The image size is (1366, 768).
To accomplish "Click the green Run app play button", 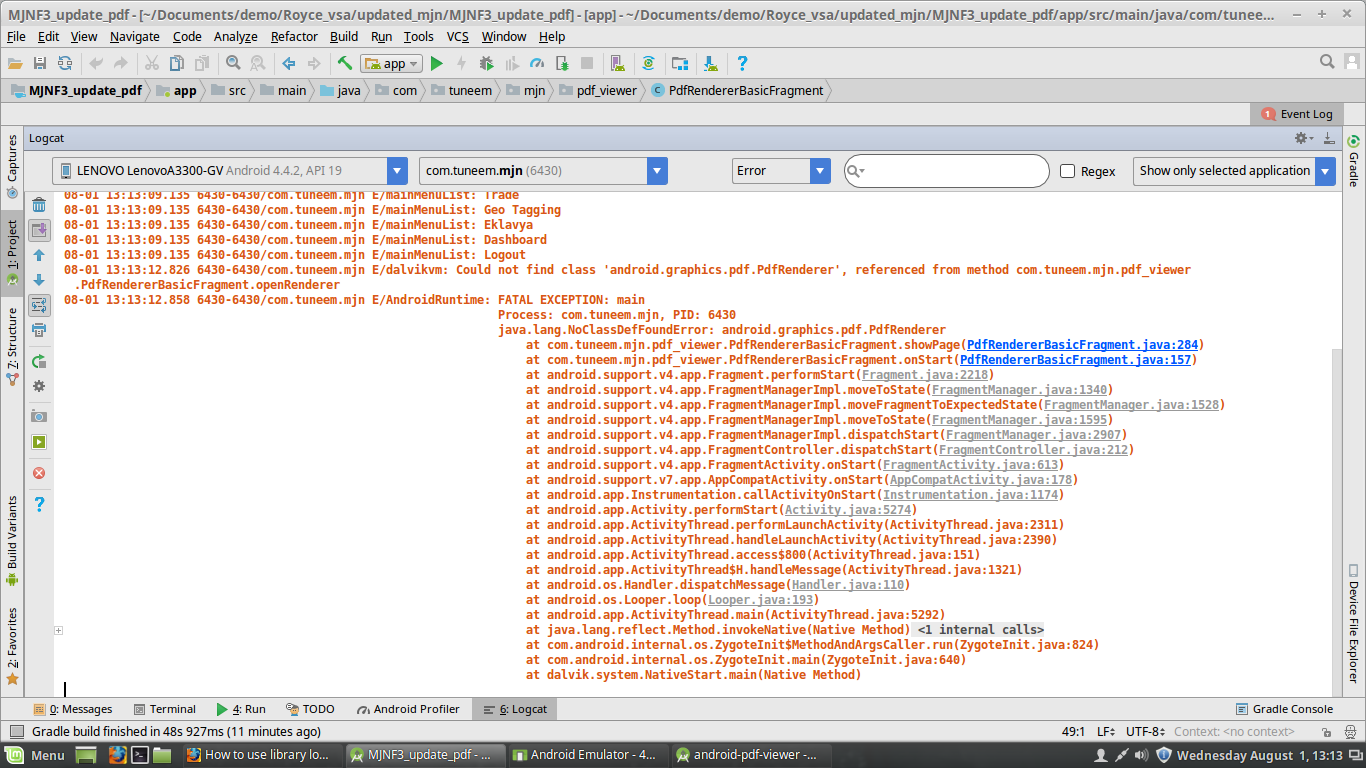I will (436, 63).
